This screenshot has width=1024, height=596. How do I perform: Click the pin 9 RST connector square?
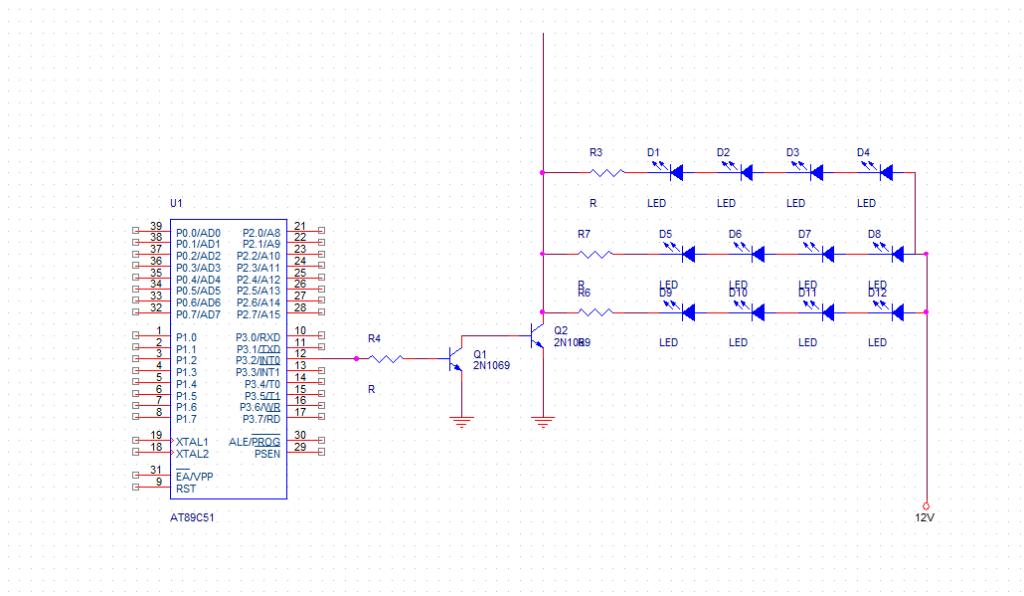[x=135, y=487]
